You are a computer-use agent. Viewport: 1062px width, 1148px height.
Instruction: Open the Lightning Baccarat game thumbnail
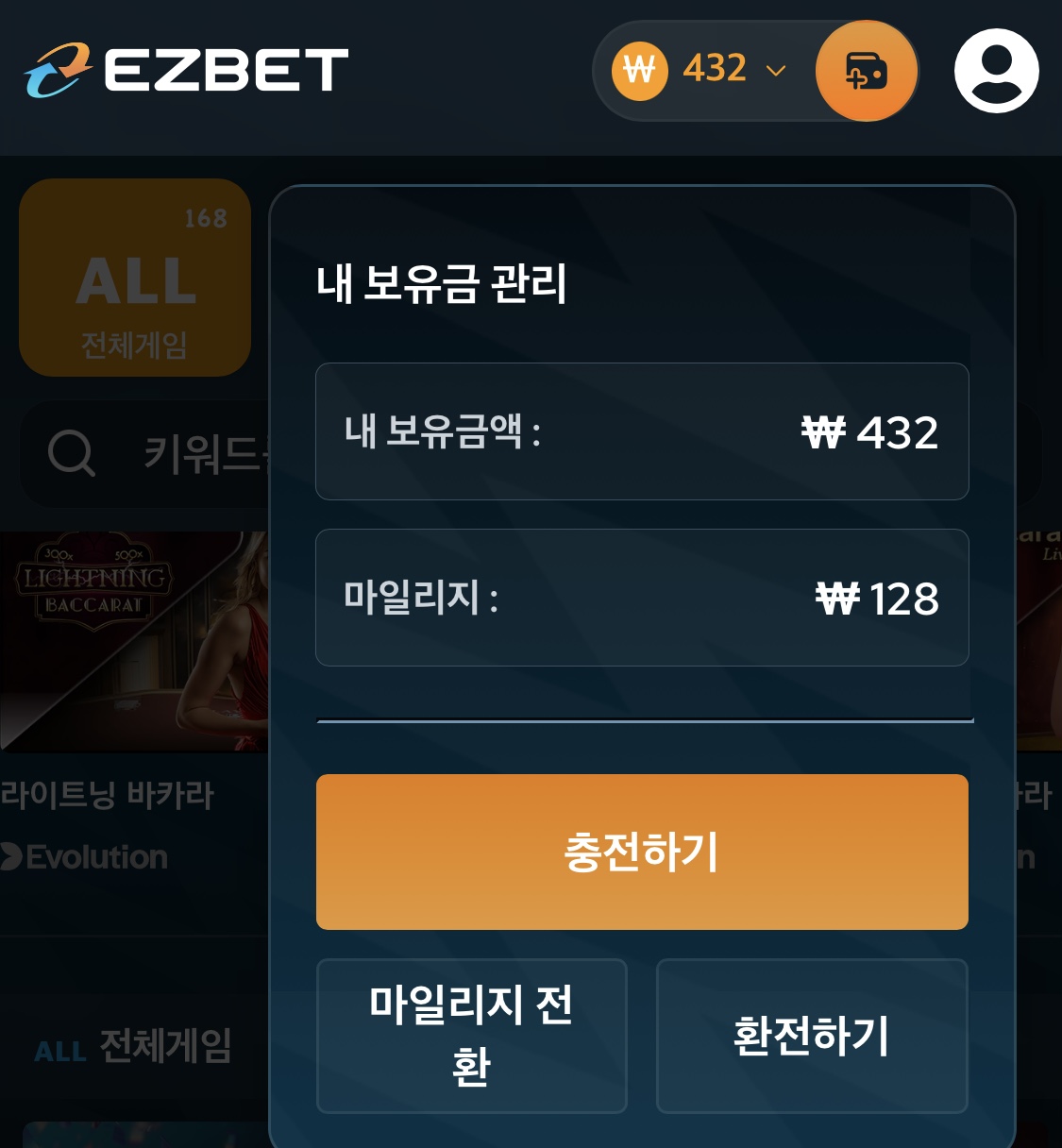click(x=134, y=642)
